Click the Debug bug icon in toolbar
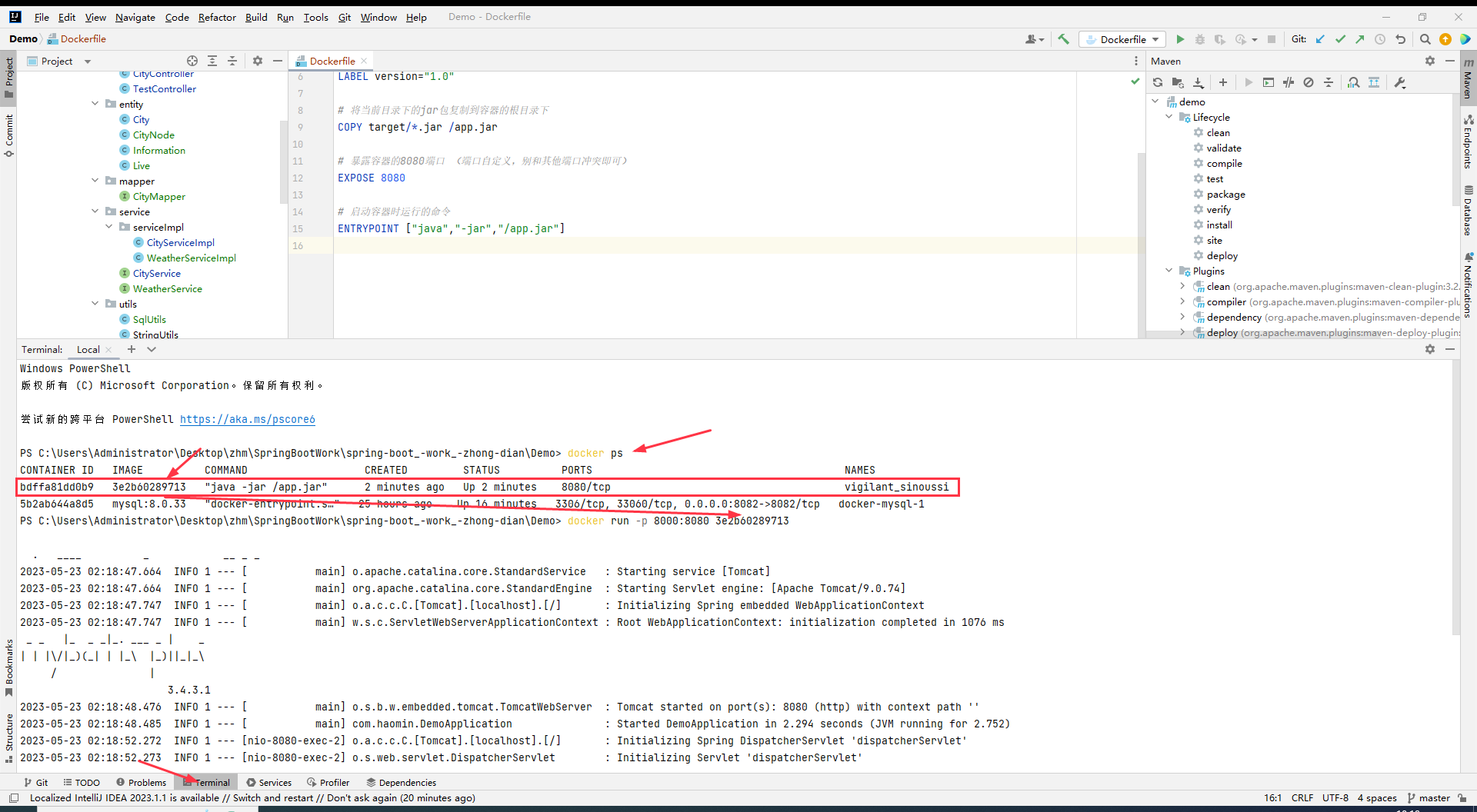The height and width of the screenshot is (812, 1477). [x=1200, y=39]
